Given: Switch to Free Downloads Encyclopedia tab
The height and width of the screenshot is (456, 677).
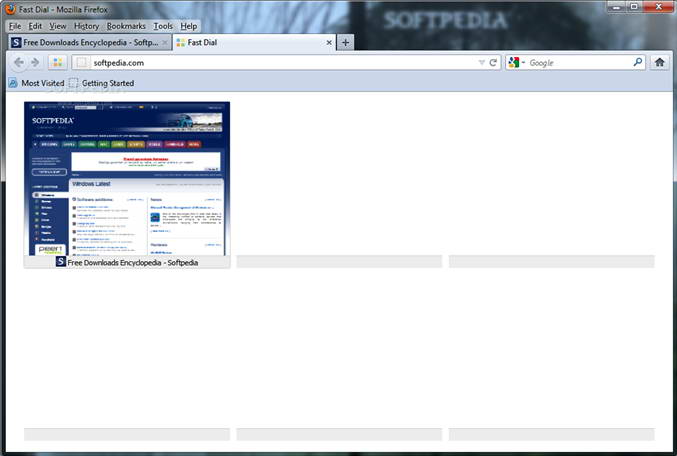Looking at the screenshot, I should [90, 42].
